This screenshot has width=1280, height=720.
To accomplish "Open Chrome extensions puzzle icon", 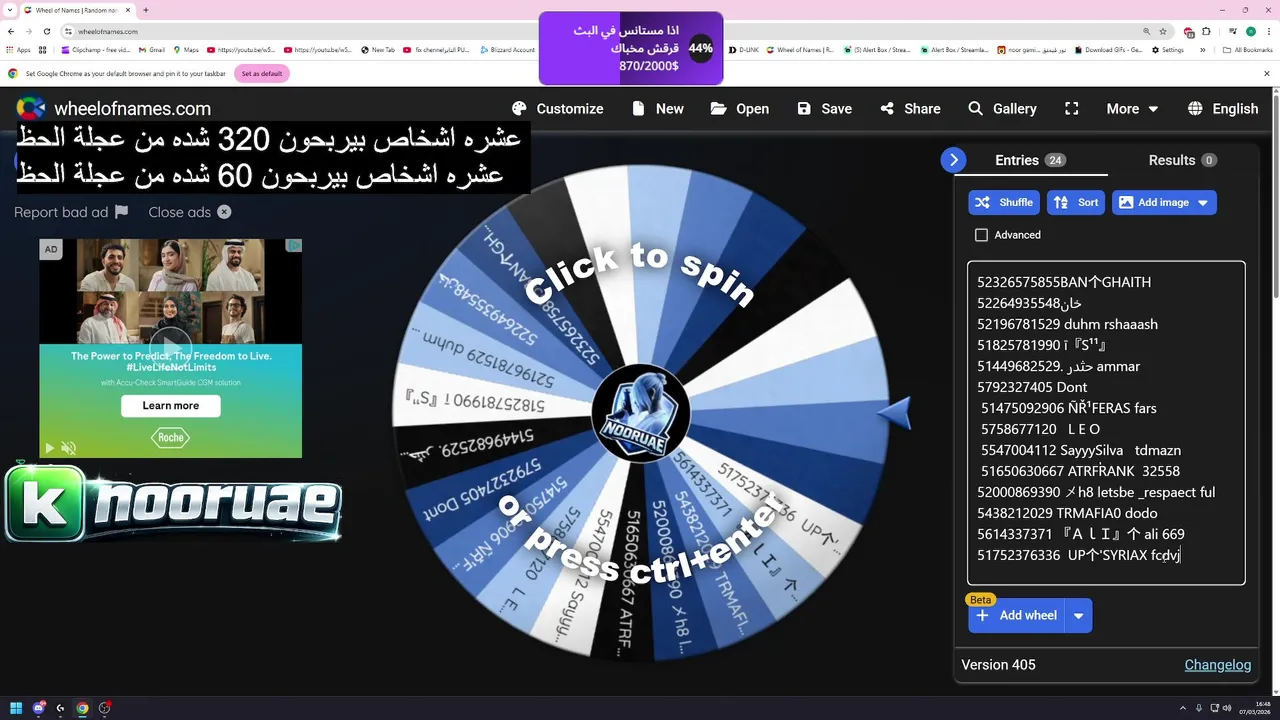I will 1208,31.
